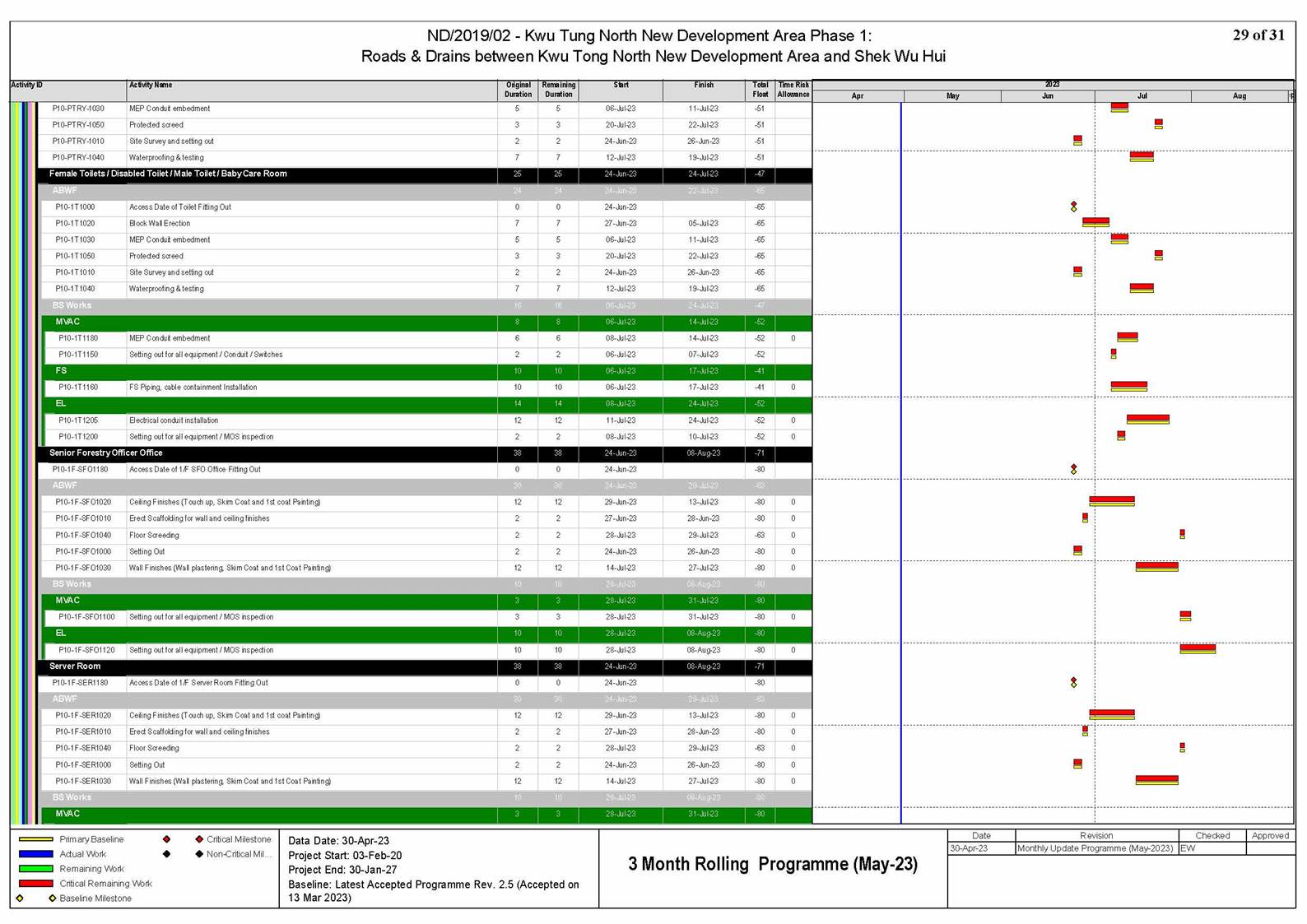Click activity ID P10-1F-SFO1030
1307x924 pixels.
pyautogui.click(x=83, y=569)
